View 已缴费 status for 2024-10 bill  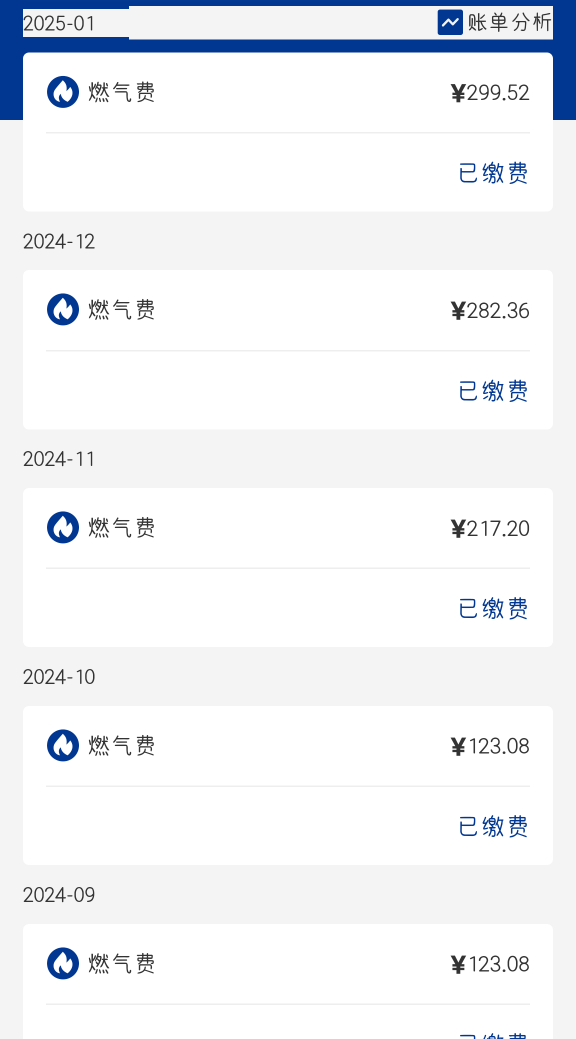[493, 826]
